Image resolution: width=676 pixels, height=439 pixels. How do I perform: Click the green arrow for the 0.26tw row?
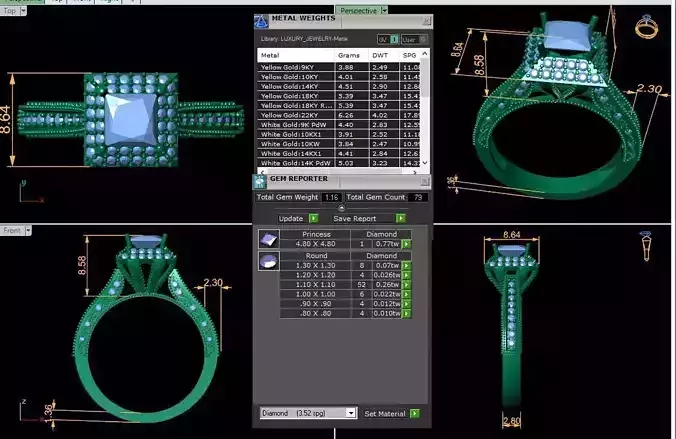point(406,285)
